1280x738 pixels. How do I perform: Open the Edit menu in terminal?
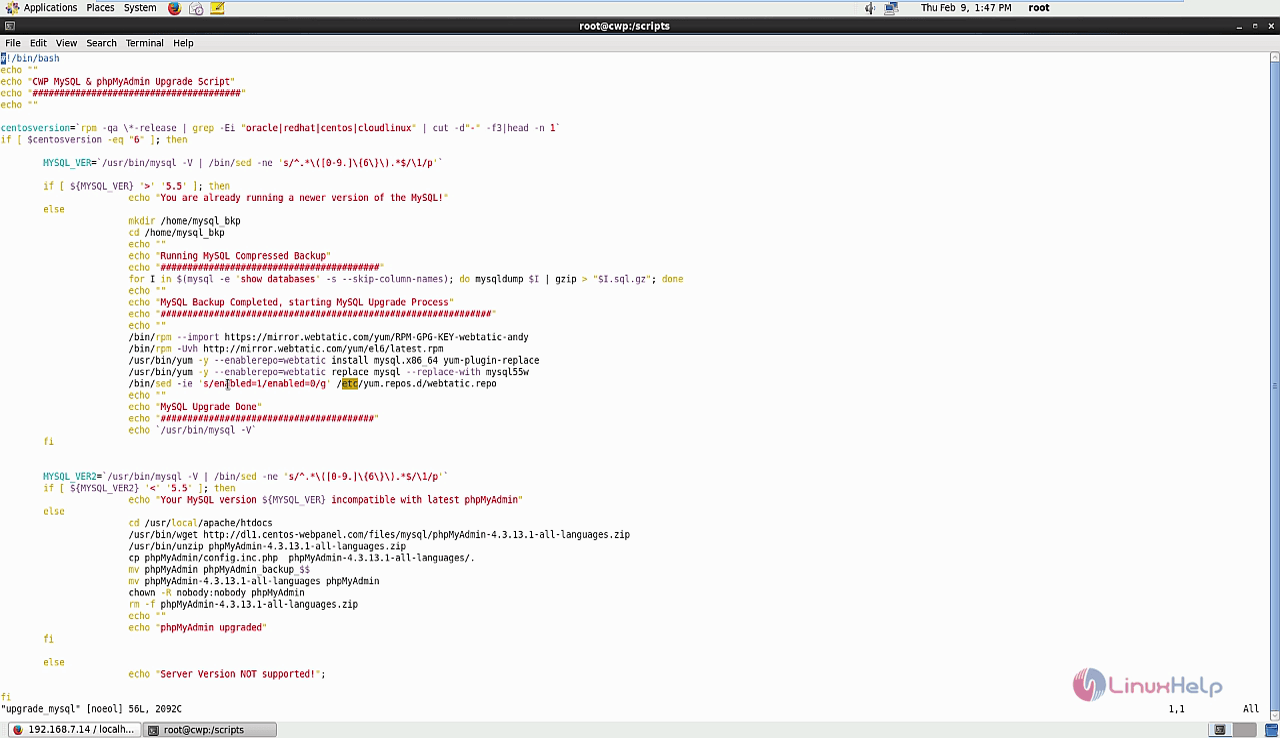pyautogui.click(x=38, y=43)
